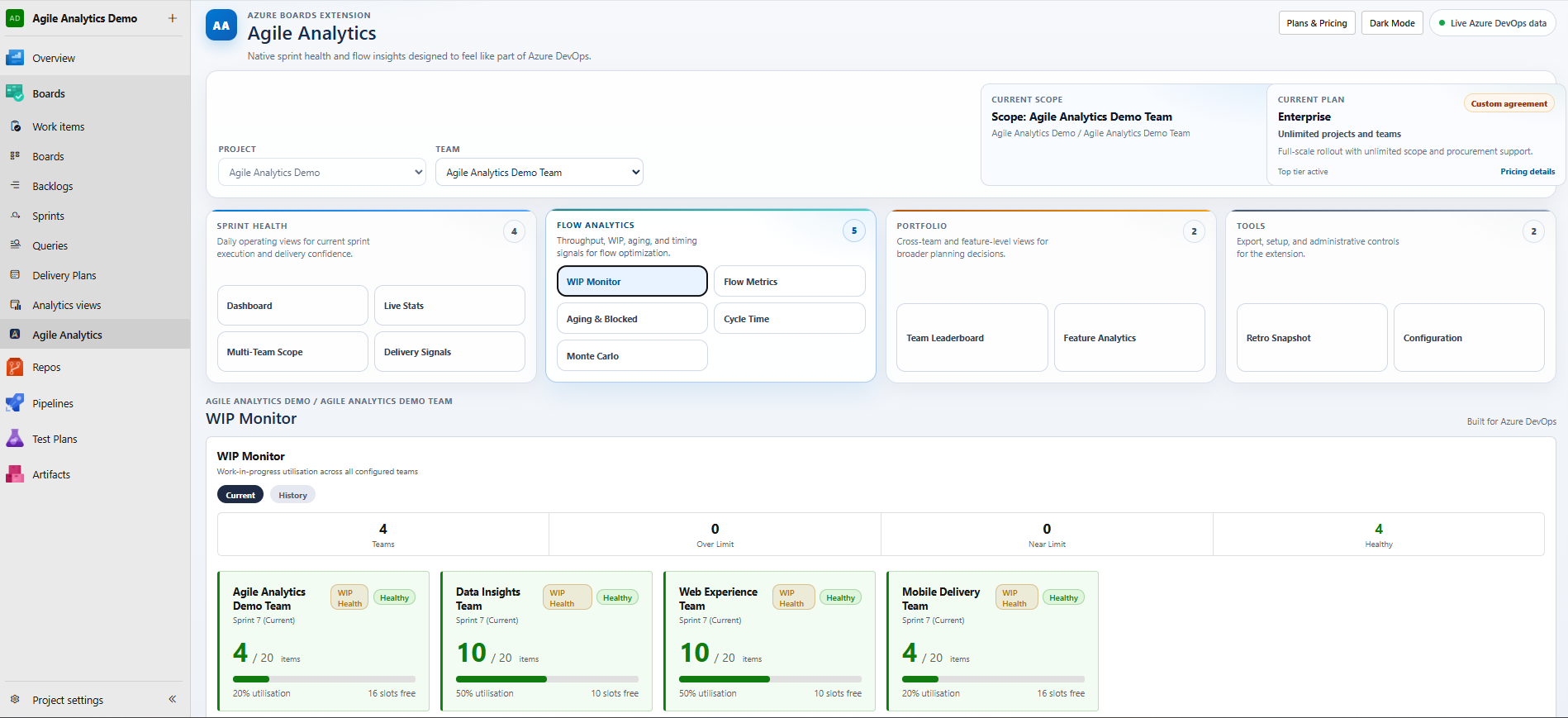Click the Over Limit summary tile
Viewport: 1568px width, 718px height.
pyautogui.click(x=715, y=535)
